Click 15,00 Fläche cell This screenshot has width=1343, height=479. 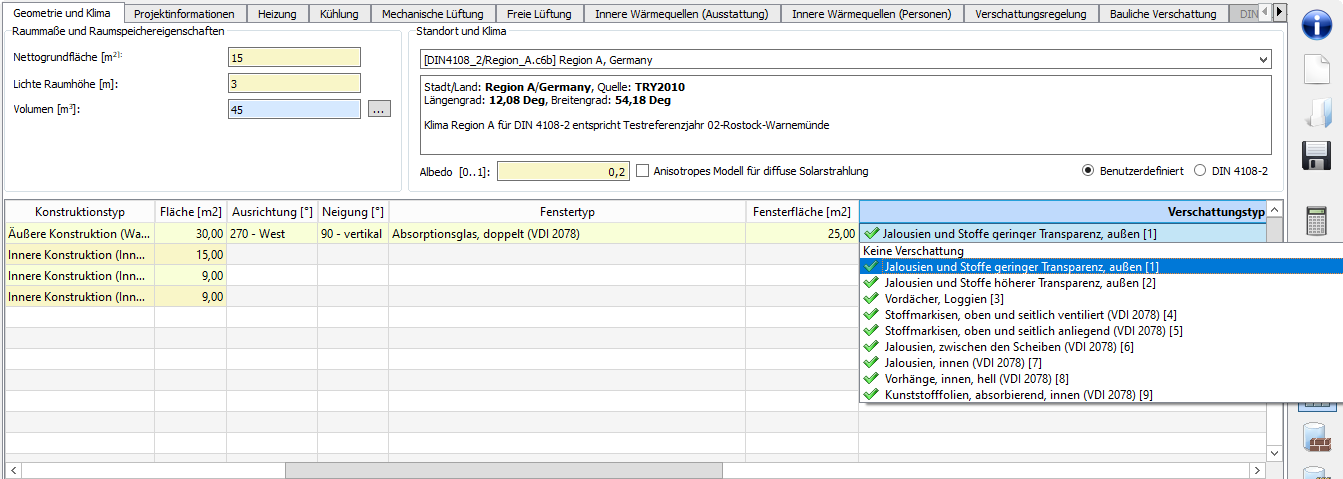[190, 254]
